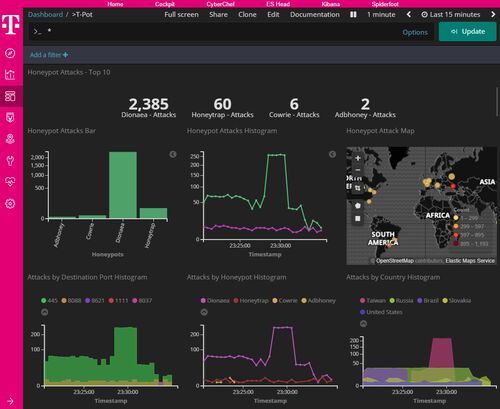Click sidebar icon between Timelion and wrench
Viewport: 500px width, 409px height.
click(10, 139)
